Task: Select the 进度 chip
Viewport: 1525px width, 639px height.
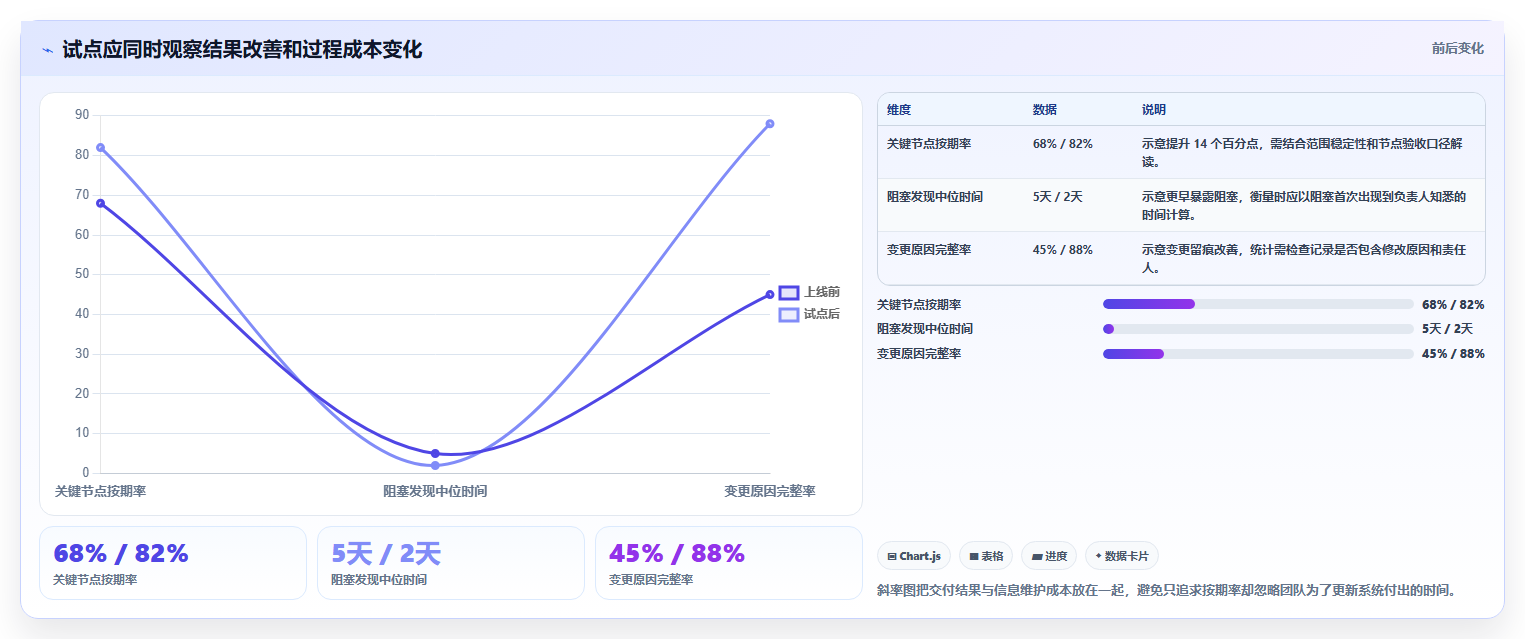Action: (1049, 556)
